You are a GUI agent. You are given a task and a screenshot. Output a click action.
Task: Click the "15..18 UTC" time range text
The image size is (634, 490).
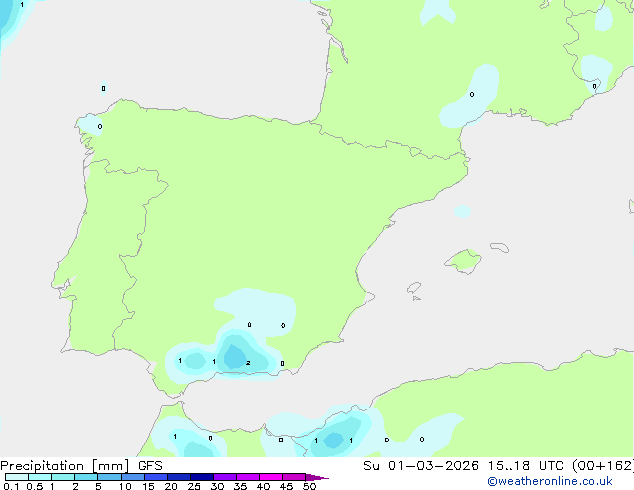[x=525, y=466]
